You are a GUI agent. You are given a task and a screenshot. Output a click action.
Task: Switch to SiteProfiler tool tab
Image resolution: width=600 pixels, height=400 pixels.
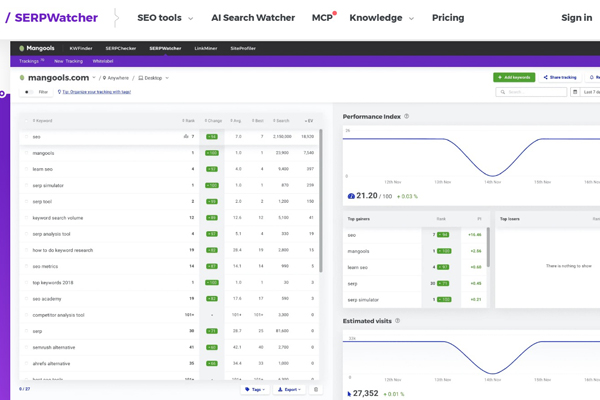coord(243,48)
